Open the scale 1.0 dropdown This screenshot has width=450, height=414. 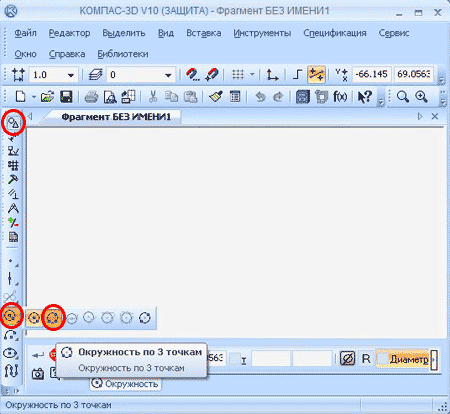71,75
